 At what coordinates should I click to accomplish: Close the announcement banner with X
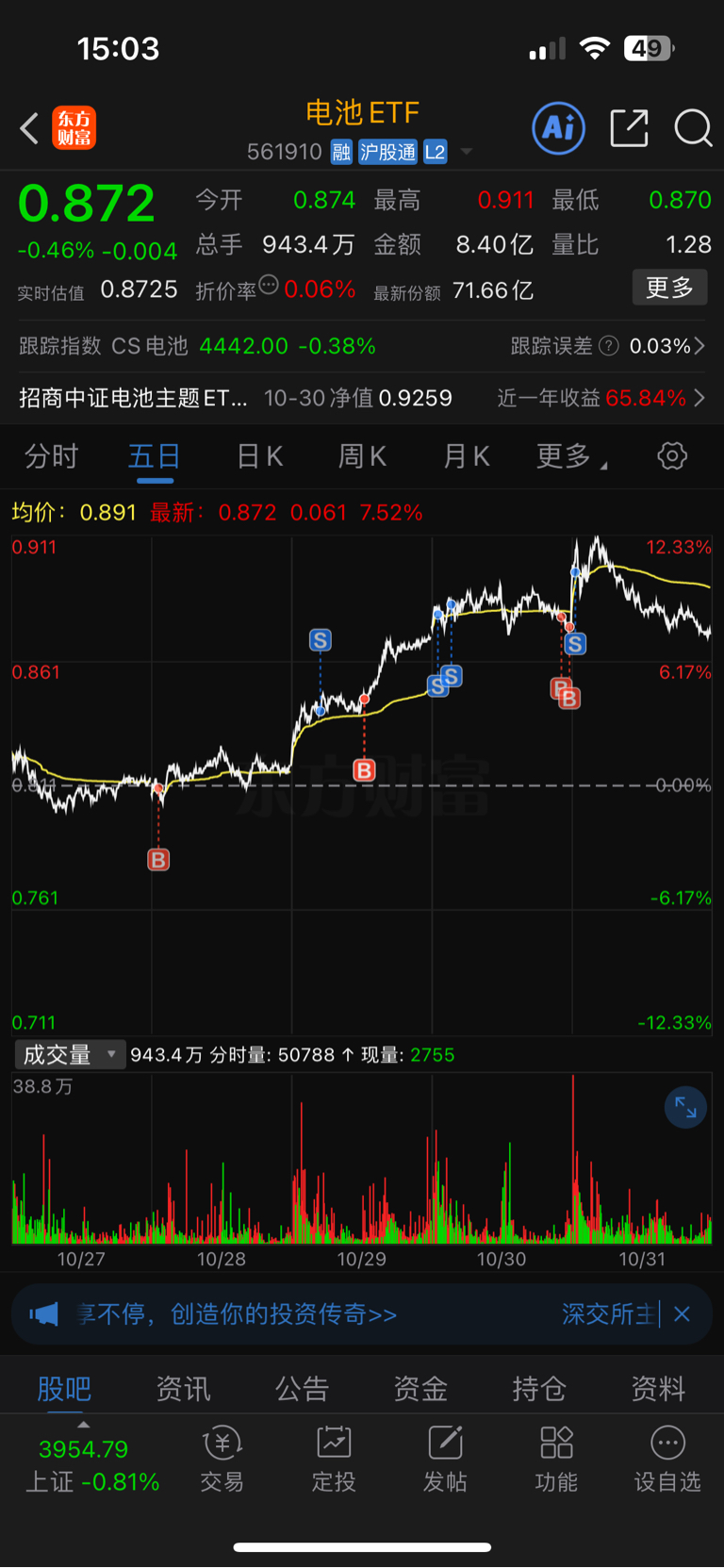[x=683, y=1313]
